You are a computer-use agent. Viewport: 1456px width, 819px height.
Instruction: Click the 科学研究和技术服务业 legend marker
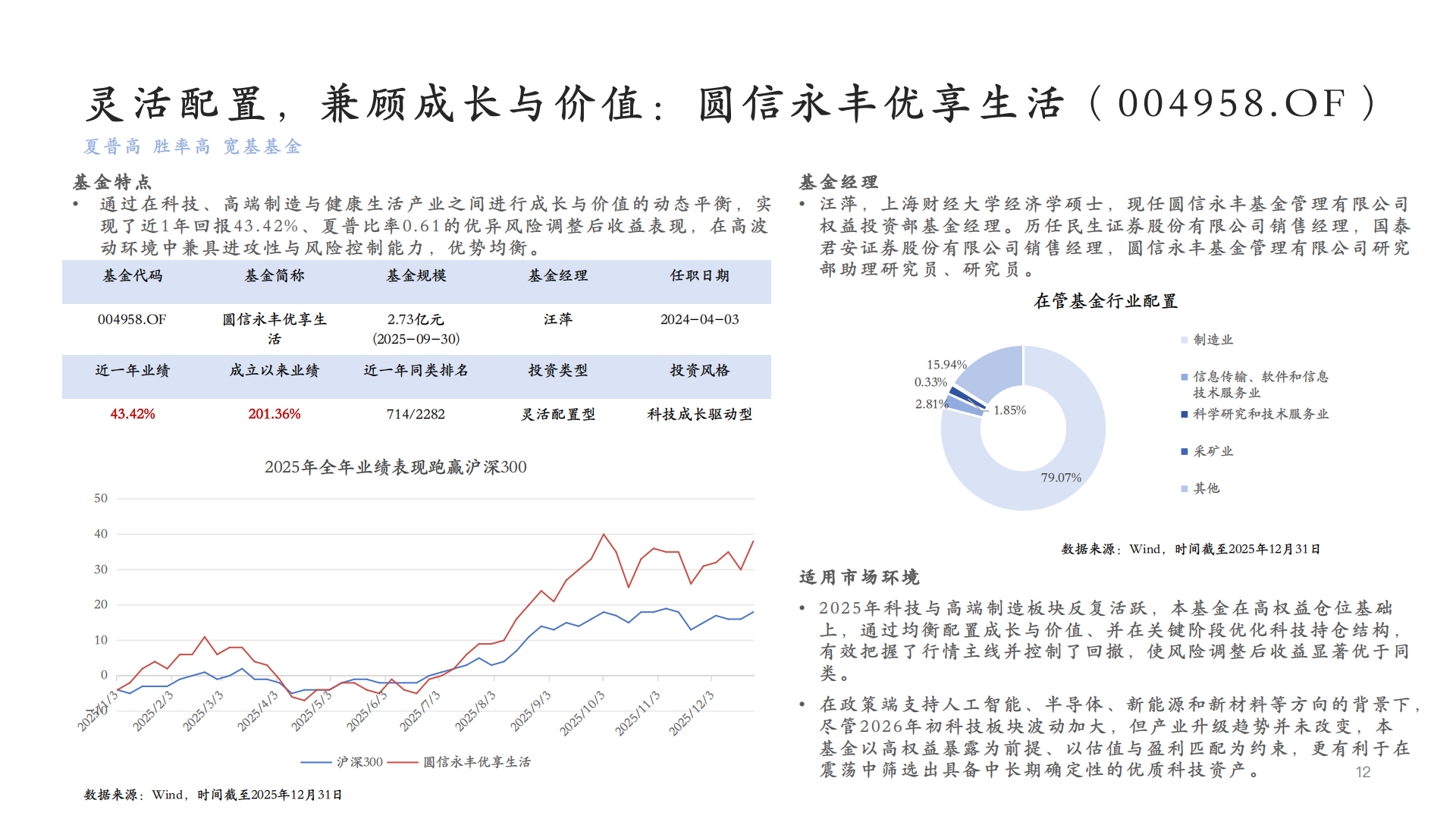click(1184, 414)
